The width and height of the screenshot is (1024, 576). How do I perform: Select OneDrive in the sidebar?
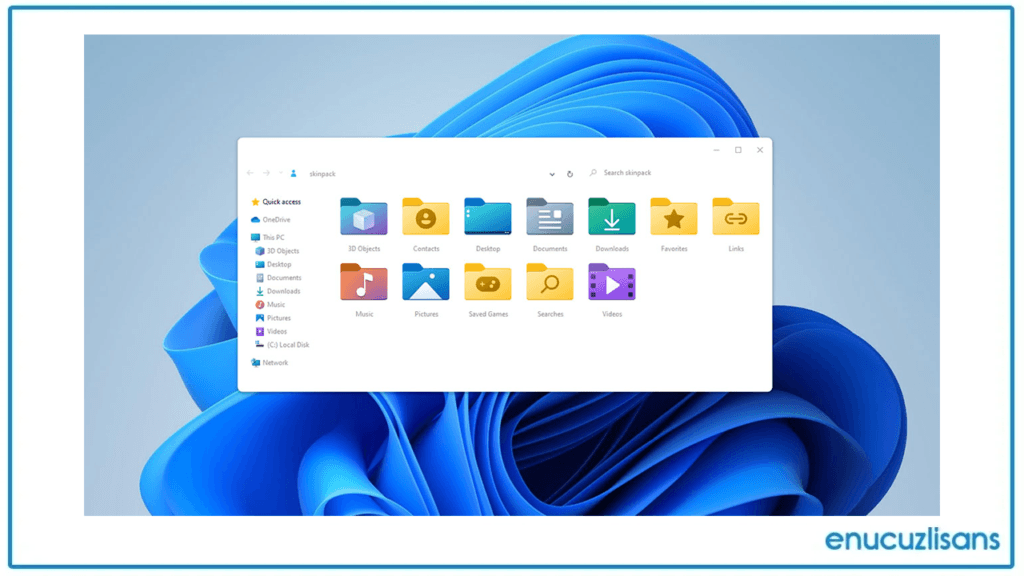tap(275, 220)
